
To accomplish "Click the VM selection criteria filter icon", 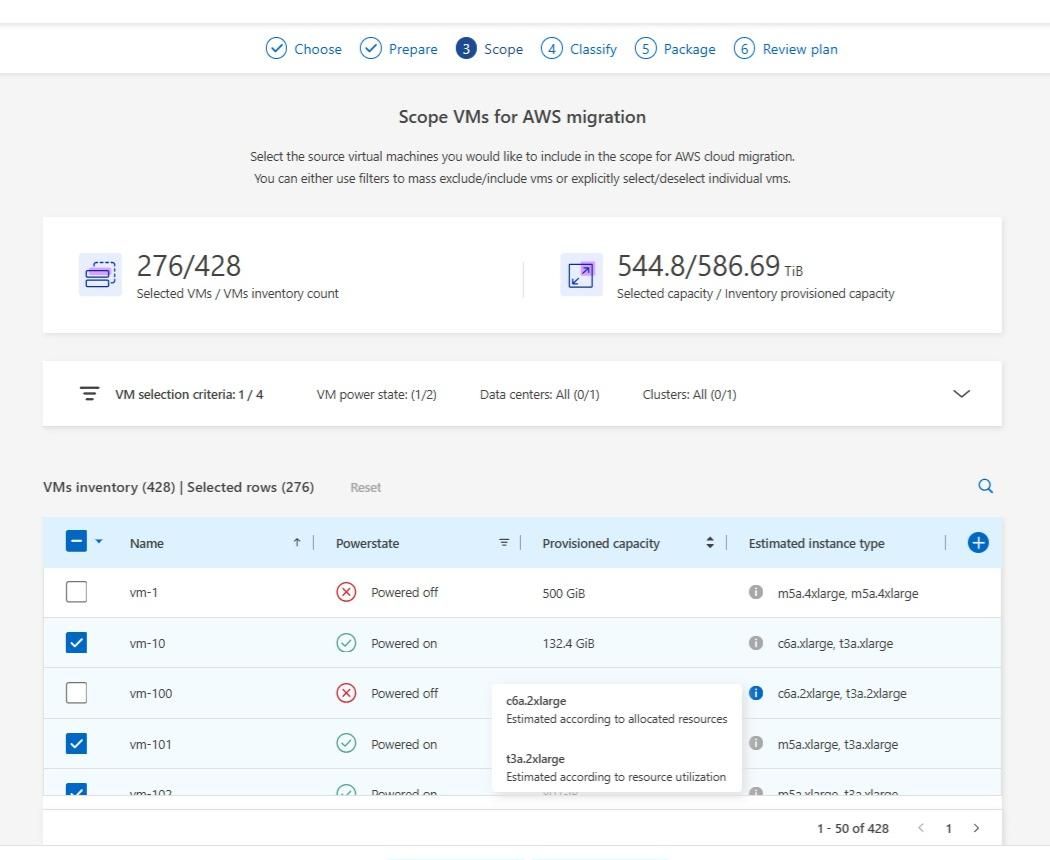I will (89, 394).
